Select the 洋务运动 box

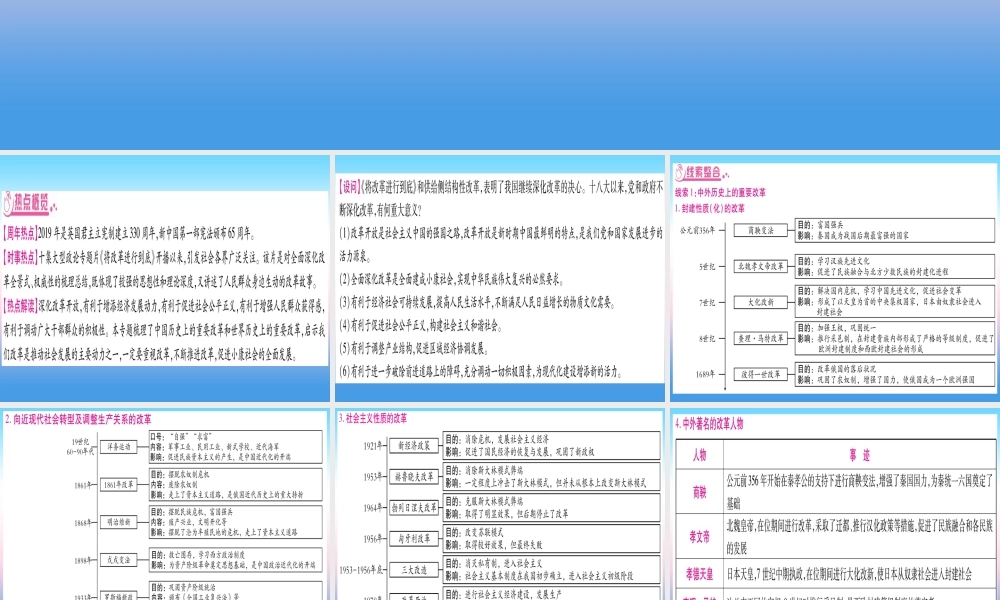point(119,447)
